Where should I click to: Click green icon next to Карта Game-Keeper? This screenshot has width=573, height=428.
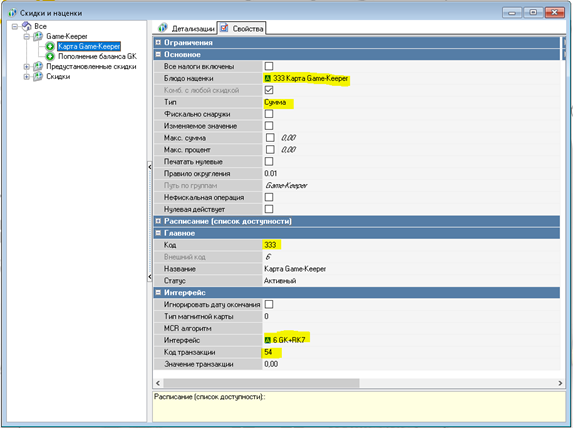coord(50,46)
